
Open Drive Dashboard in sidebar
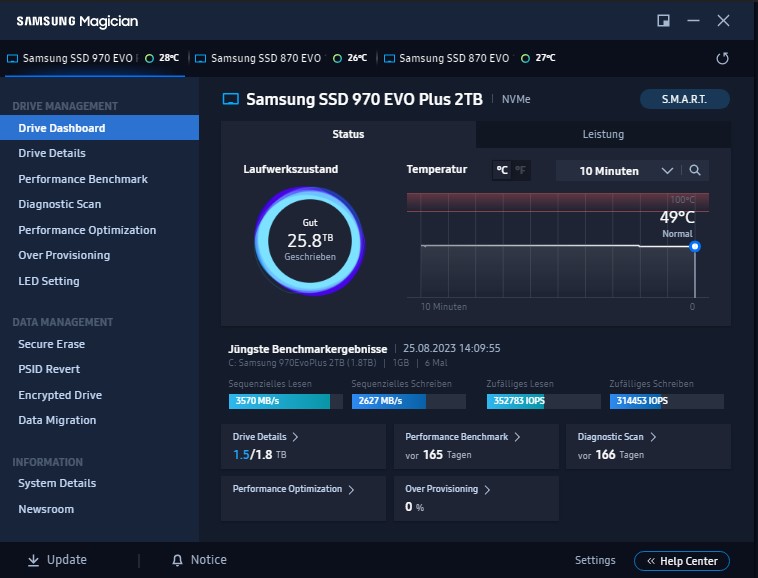click(x=99, y=128)
